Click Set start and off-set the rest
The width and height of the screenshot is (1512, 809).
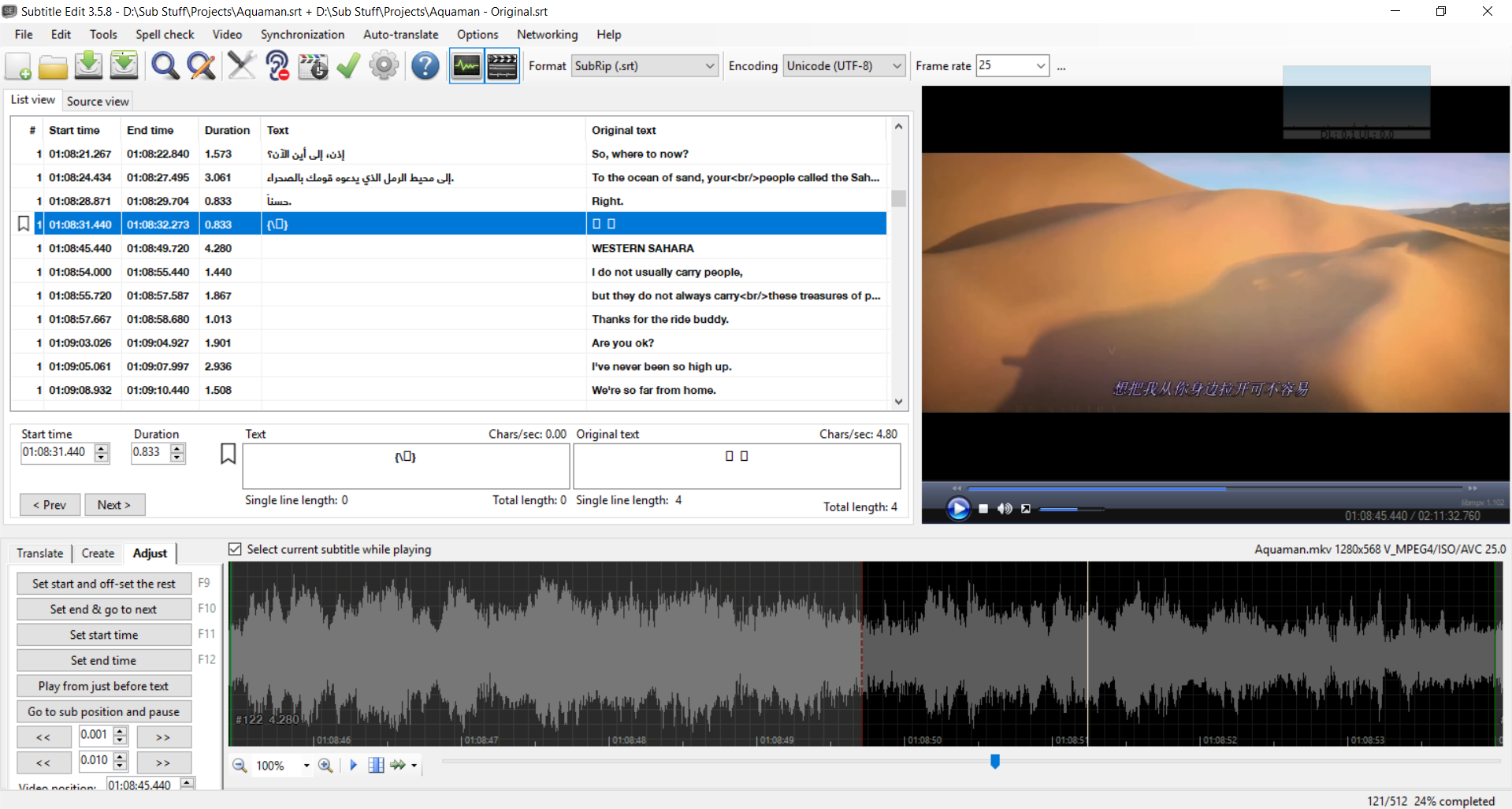(104, 584)
